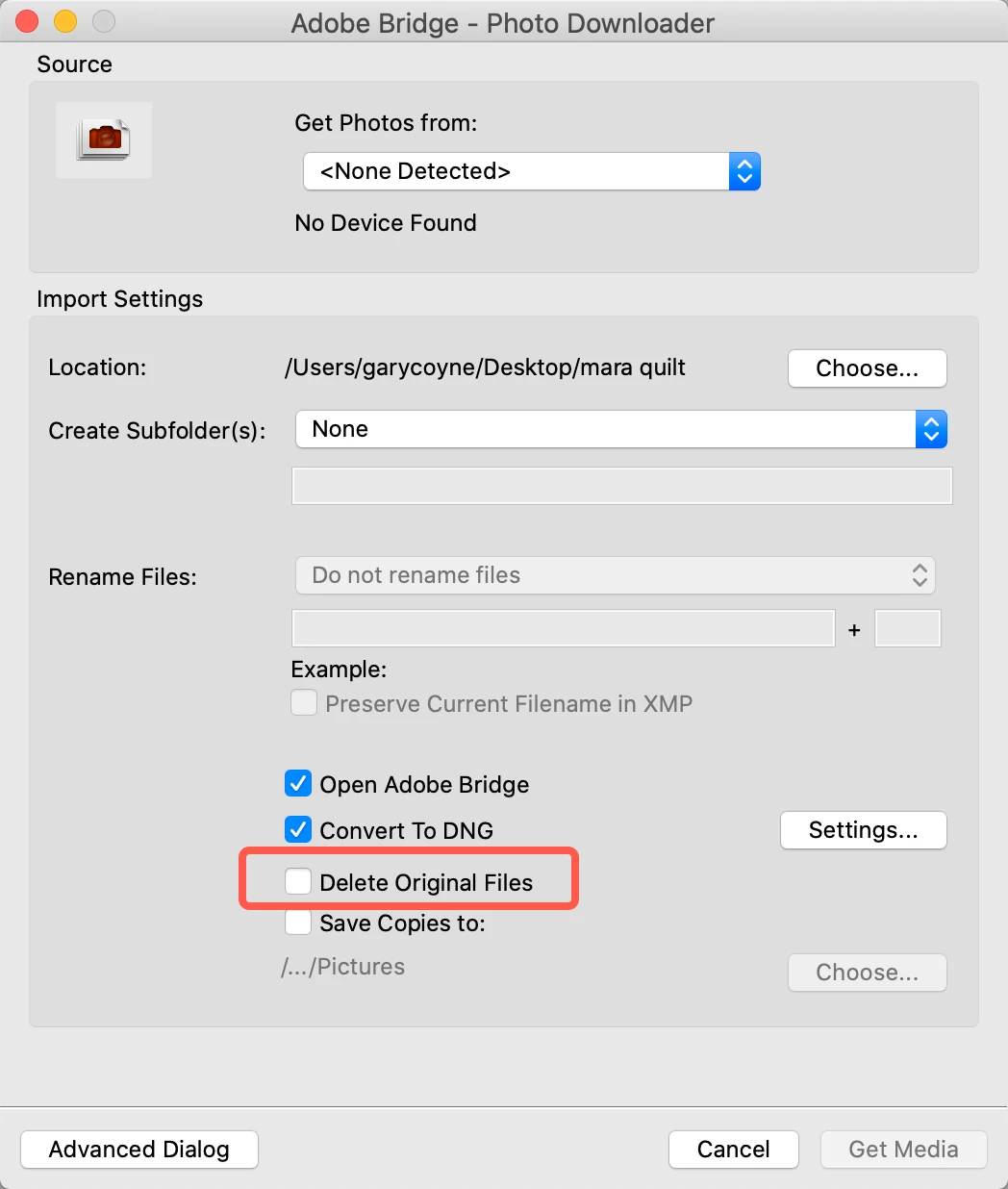Click the /.../Pictures path text

pos(343,967)
